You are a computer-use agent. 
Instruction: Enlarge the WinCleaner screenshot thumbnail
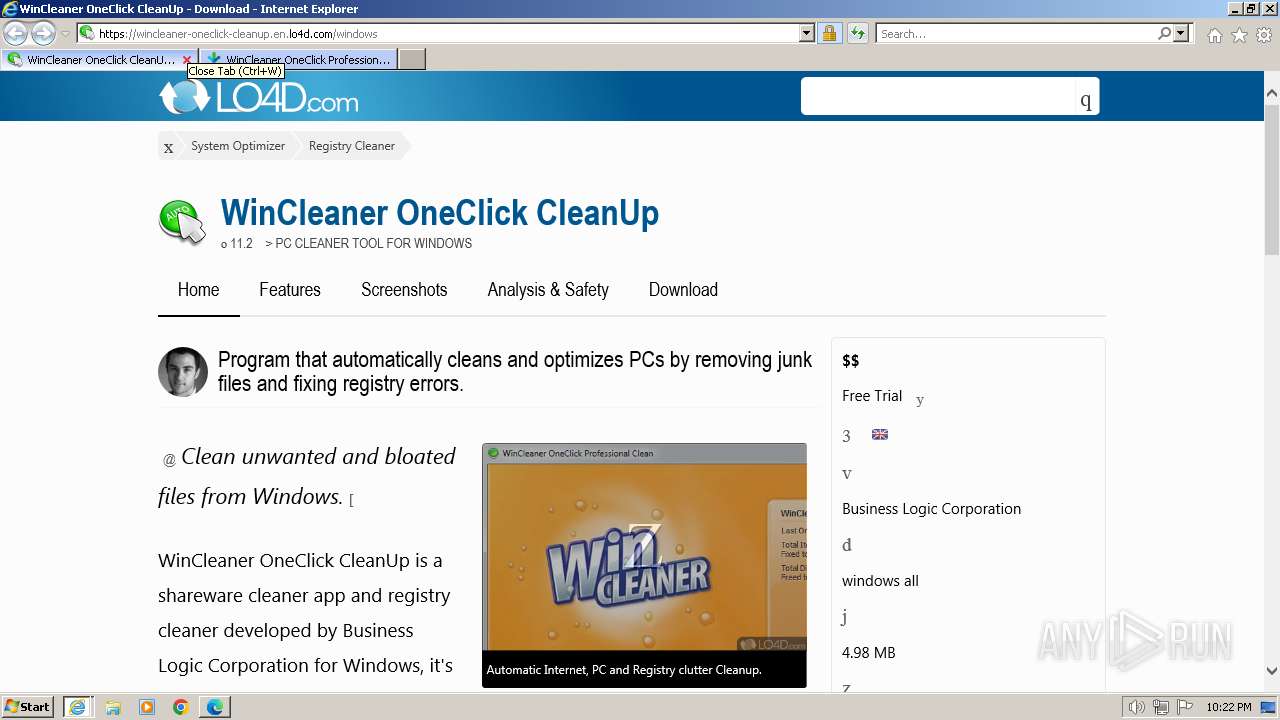[x=644, y=565]
